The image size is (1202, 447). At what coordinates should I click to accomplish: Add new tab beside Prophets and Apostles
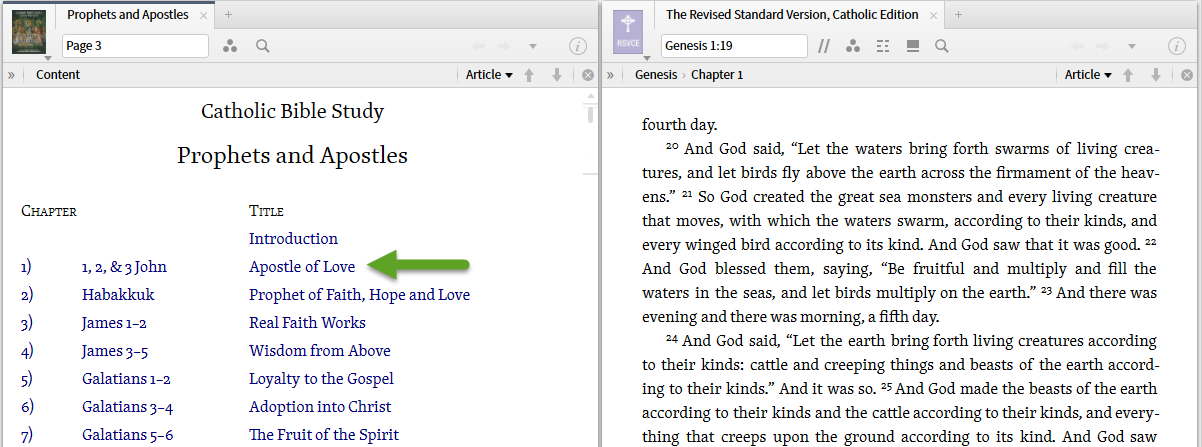229,15
